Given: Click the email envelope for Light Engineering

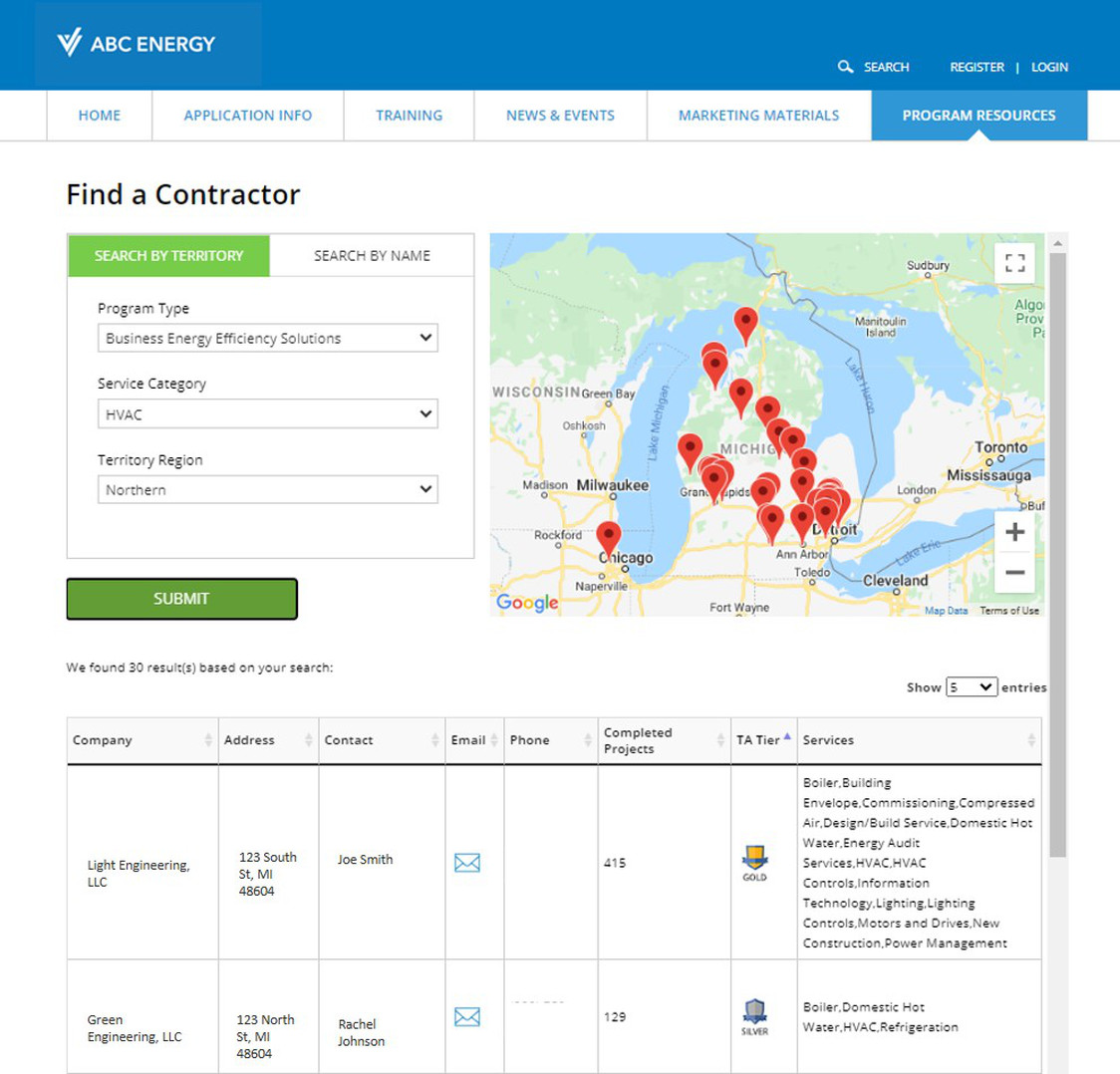Looking at the screenshot, I should (x=467, y=863).
